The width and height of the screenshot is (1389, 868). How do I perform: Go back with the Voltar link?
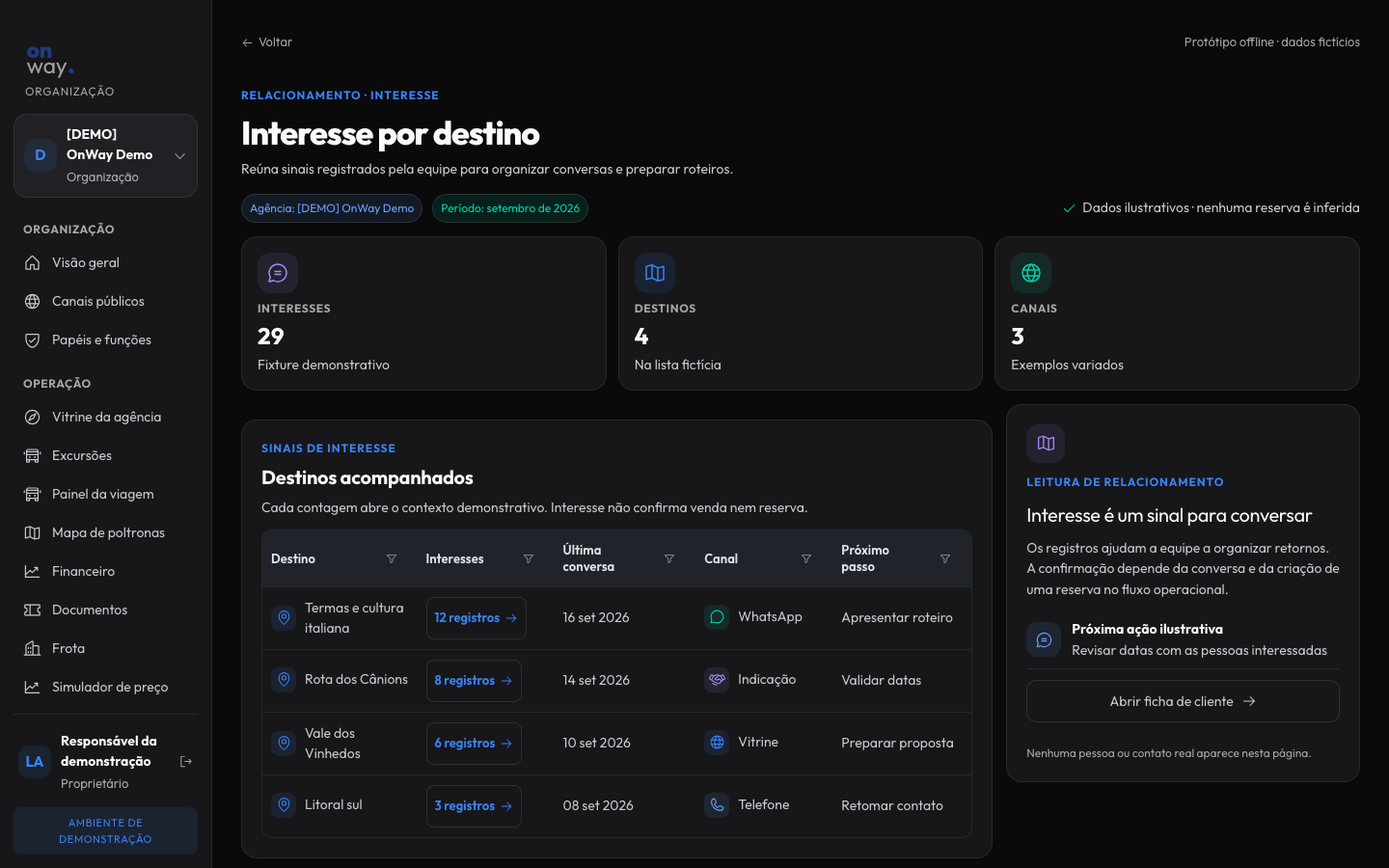(x=267, y=42)
